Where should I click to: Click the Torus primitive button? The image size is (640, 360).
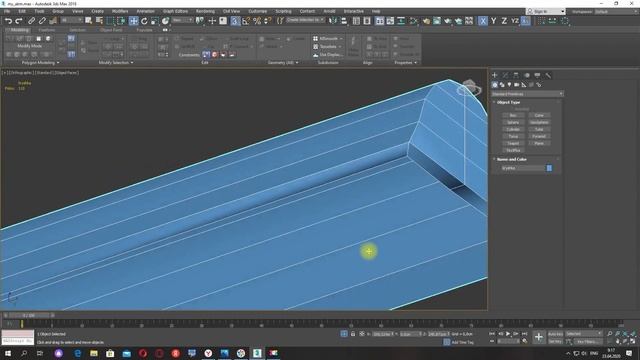coord(513,136)
